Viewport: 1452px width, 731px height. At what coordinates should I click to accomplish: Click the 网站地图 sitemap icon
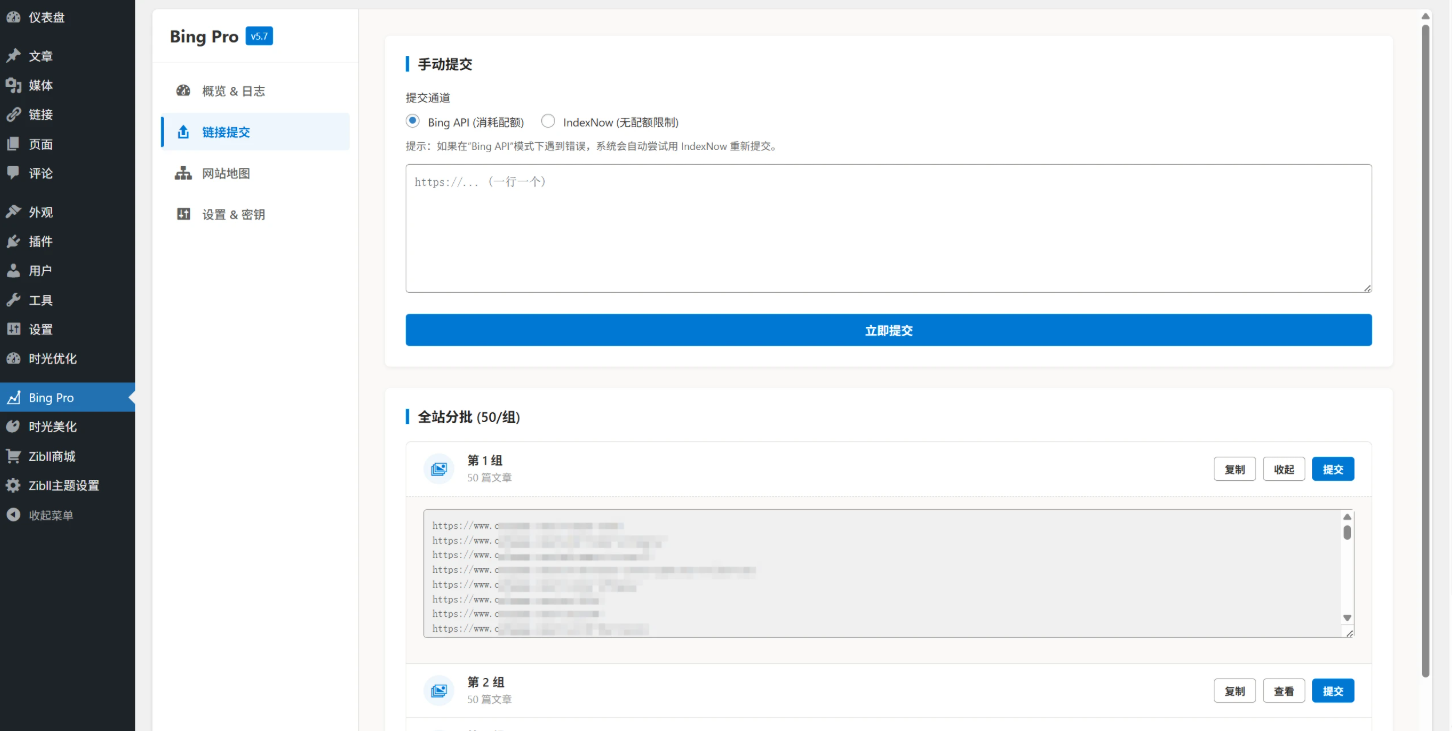pos(183,173)
